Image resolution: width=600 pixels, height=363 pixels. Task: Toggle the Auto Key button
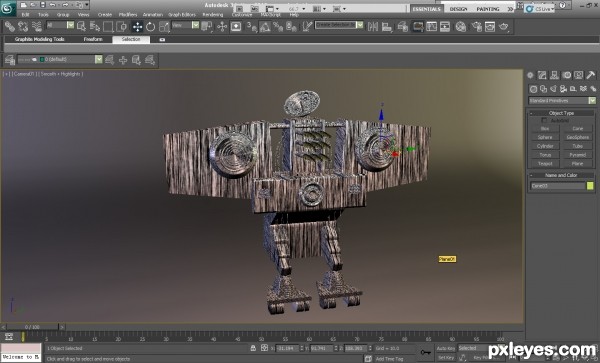[x=446, y=348]
